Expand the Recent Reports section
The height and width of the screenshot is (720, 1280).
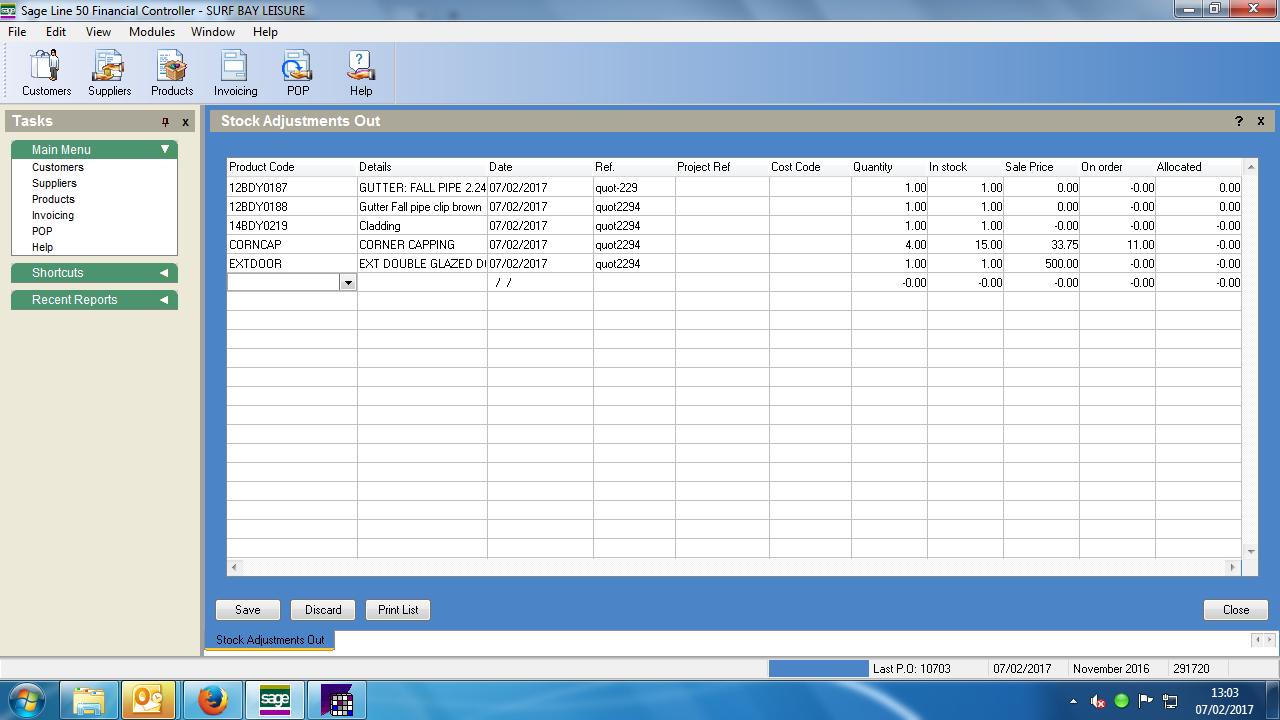[164, 300]
